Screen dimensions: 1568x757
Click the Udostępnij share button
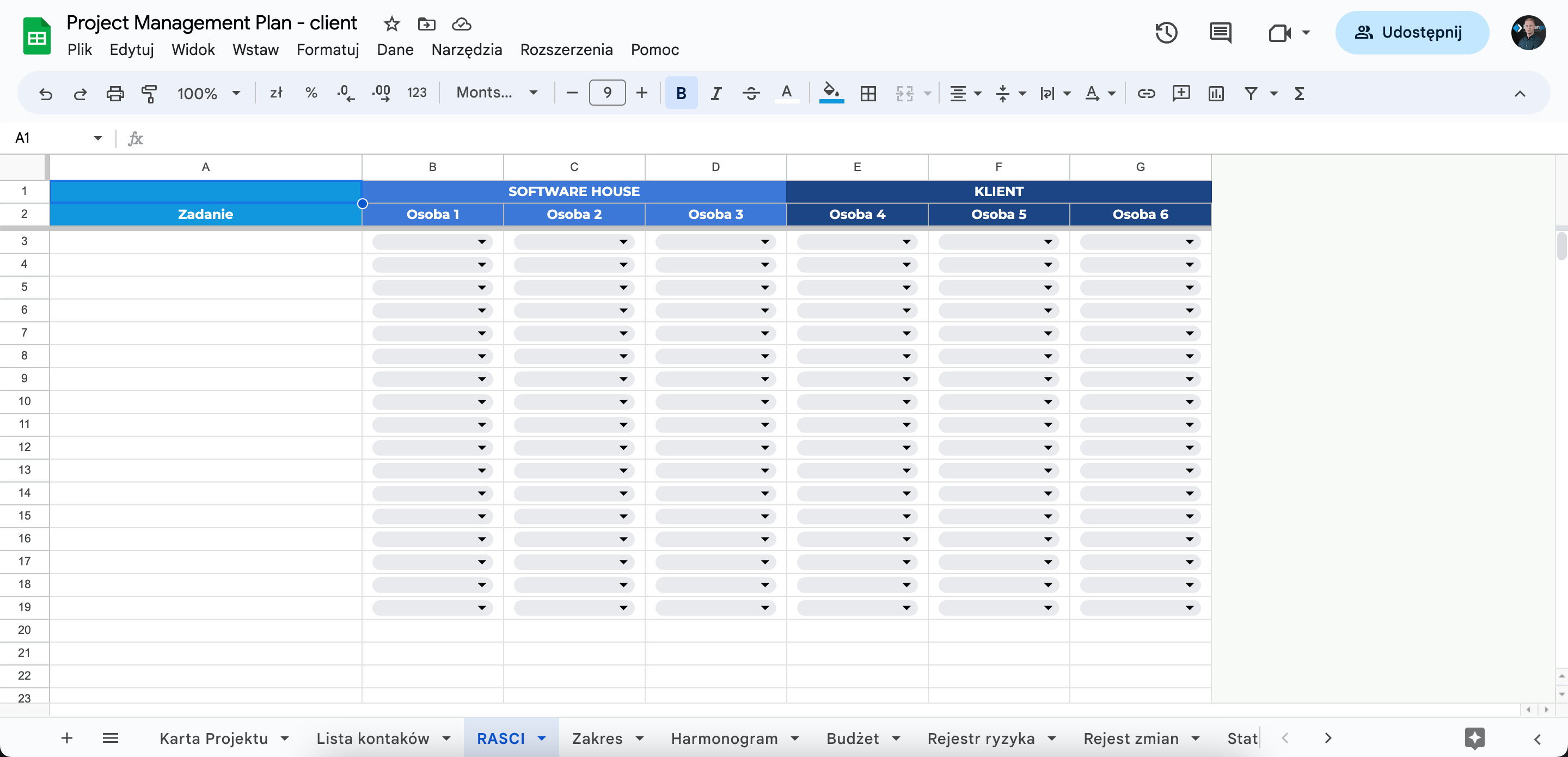coord(1412,32)
